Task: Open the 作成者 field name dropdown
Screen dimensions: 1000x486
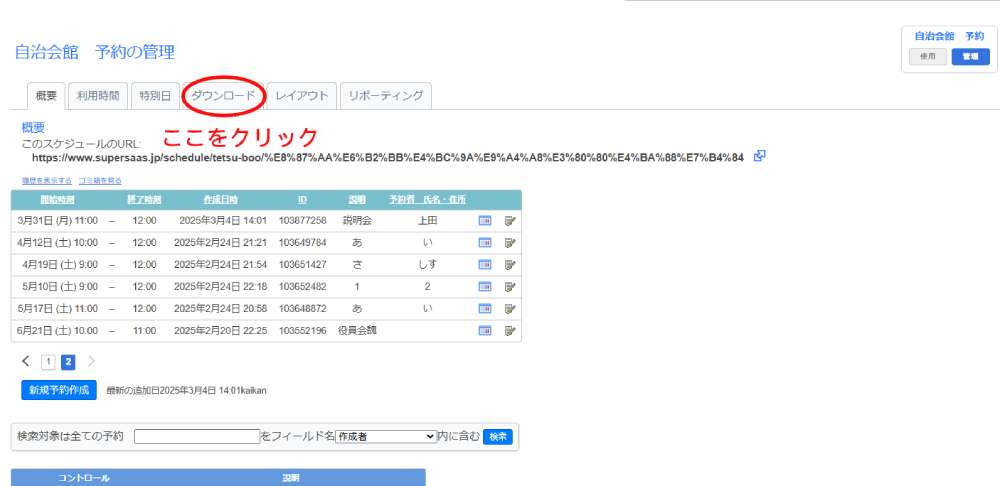Action: 386,436
